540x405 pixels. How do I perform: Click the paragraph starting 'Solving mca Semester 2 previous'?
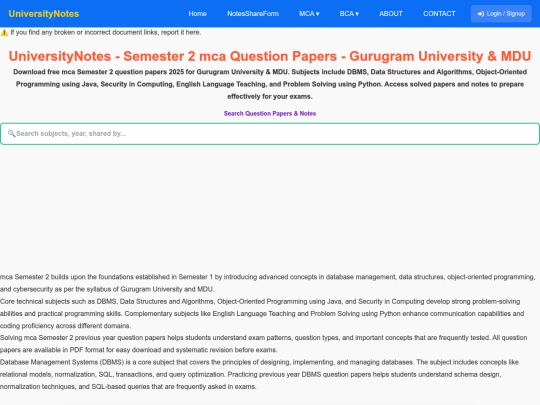coord(264,344)
